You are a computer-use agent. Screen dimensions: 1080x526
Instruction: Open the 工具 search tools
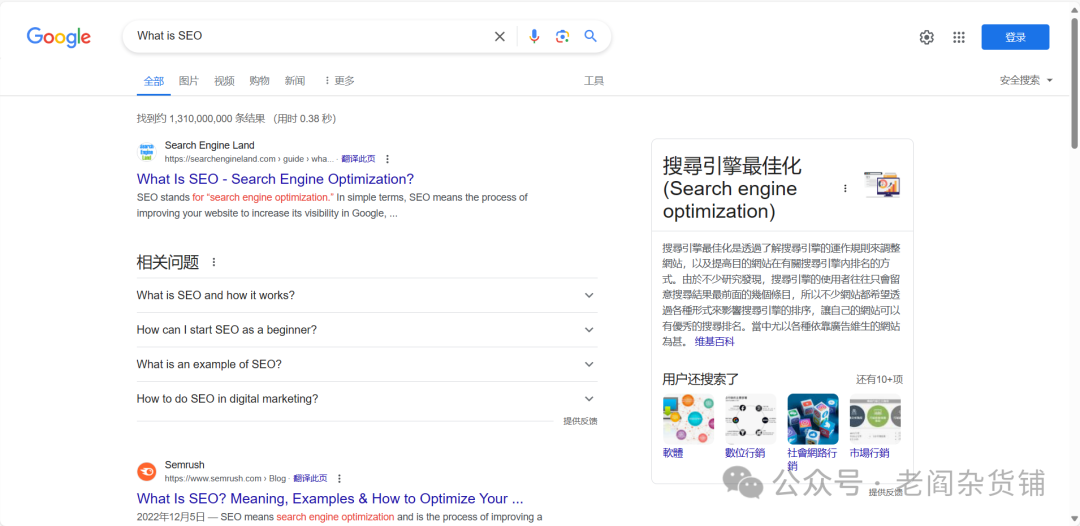[594, 81]
